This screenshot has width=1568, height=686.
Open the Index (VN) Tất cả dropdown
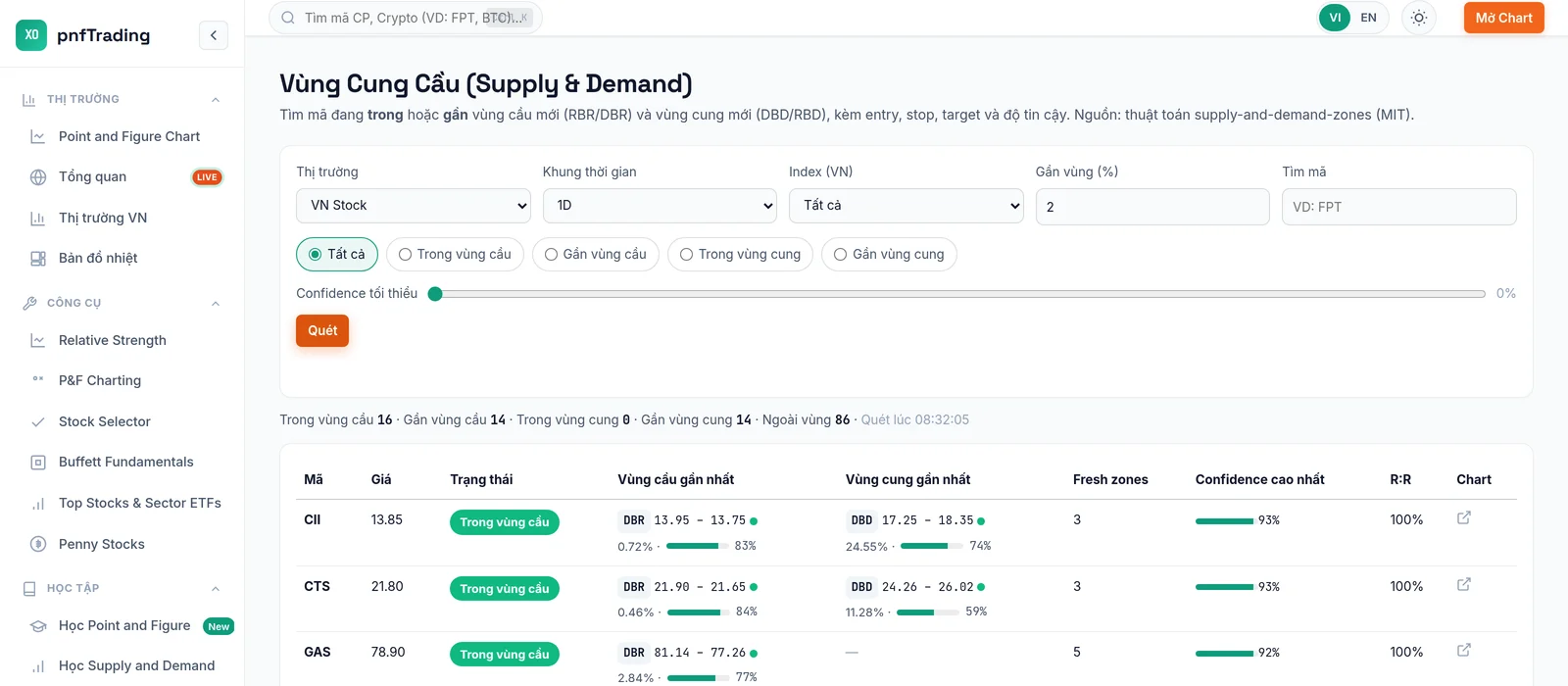[906, 206]
